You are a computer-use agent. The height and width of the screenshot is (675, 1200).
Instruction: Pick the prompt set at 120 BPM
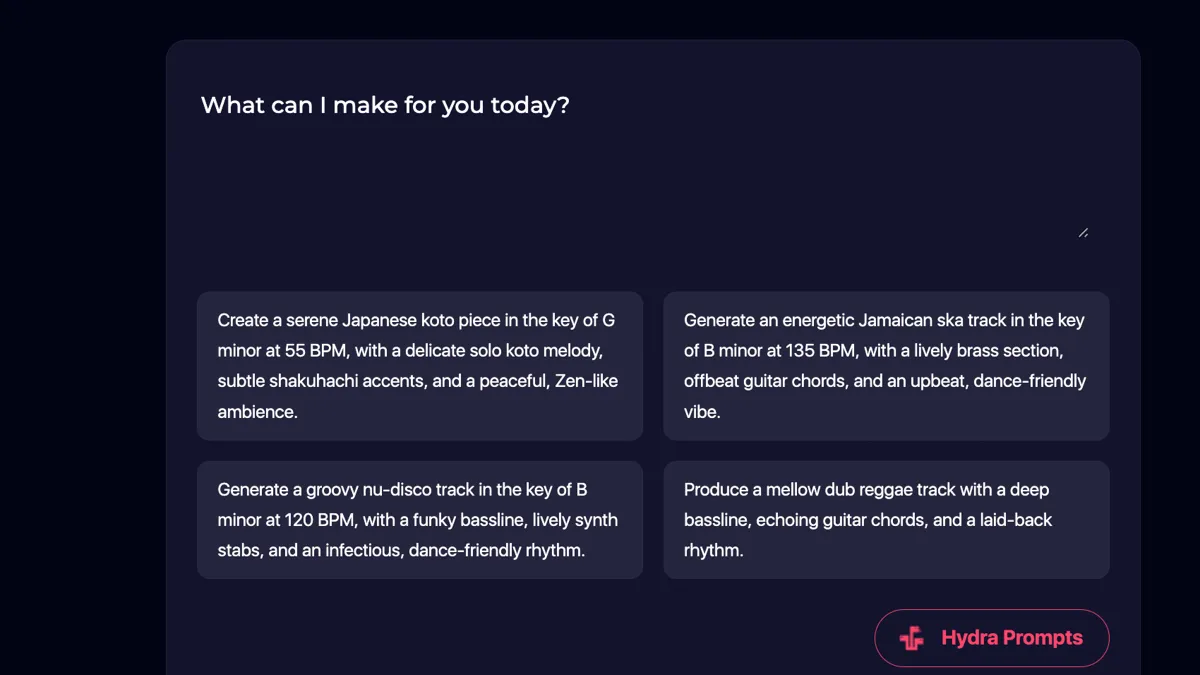420,520
